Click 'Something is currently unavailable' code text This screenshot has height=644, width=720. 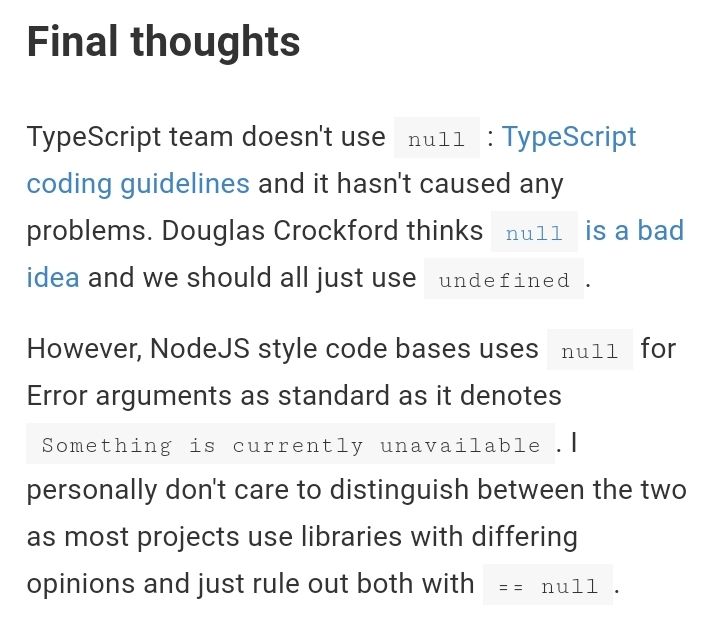291,444
